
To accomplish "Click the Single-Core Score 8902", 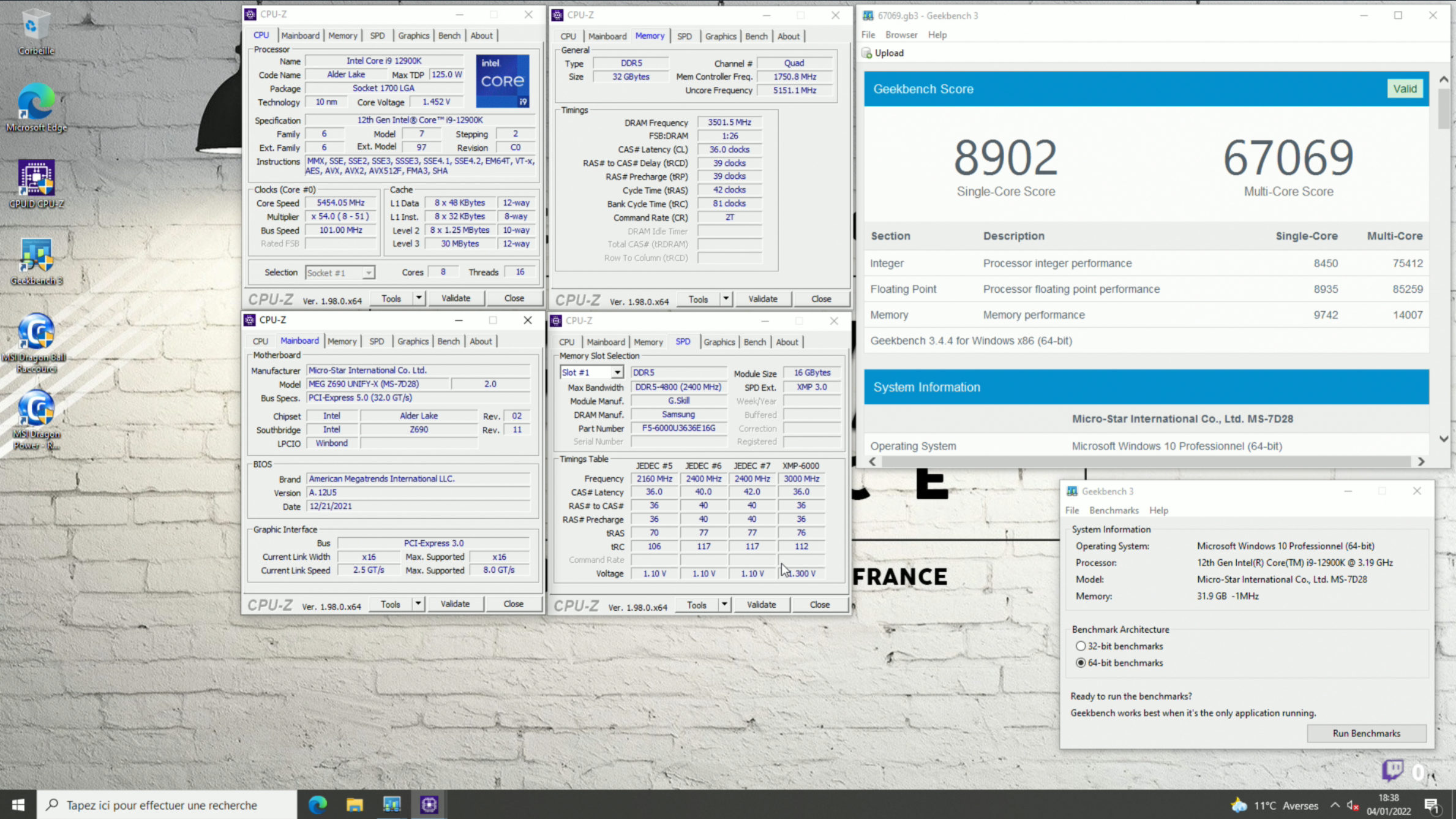I will click(1006, 157).
